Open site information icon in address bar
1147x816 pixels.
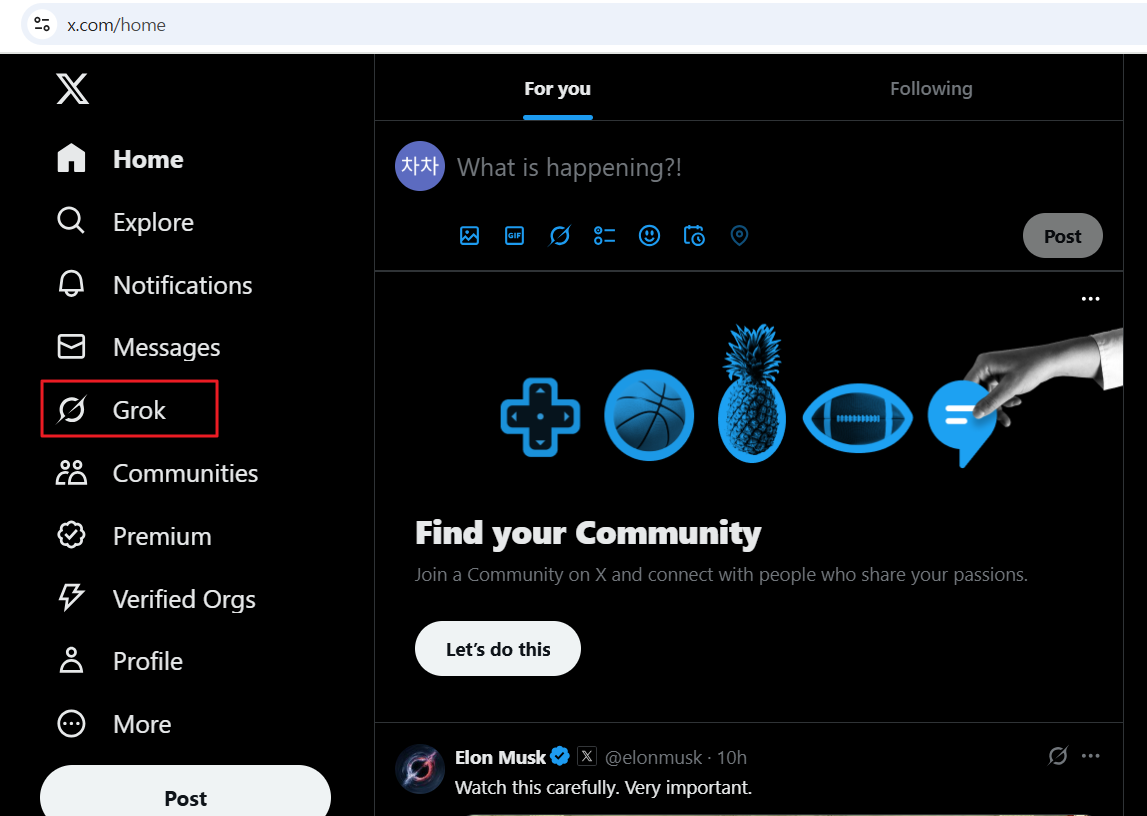(x=42, y=25)
